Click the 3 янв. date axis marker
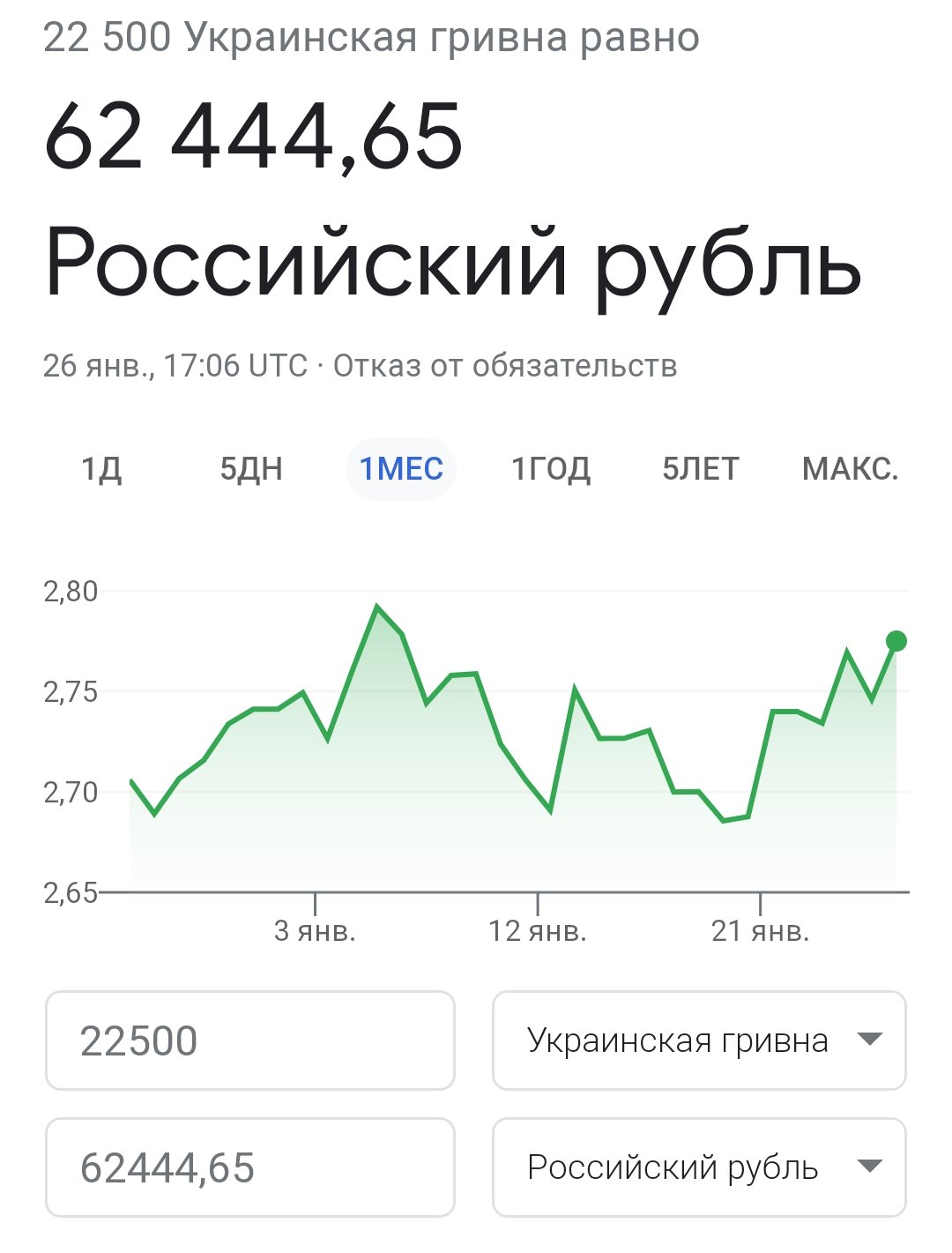This screenshot has width=952, height=1253. coord(315,931)
